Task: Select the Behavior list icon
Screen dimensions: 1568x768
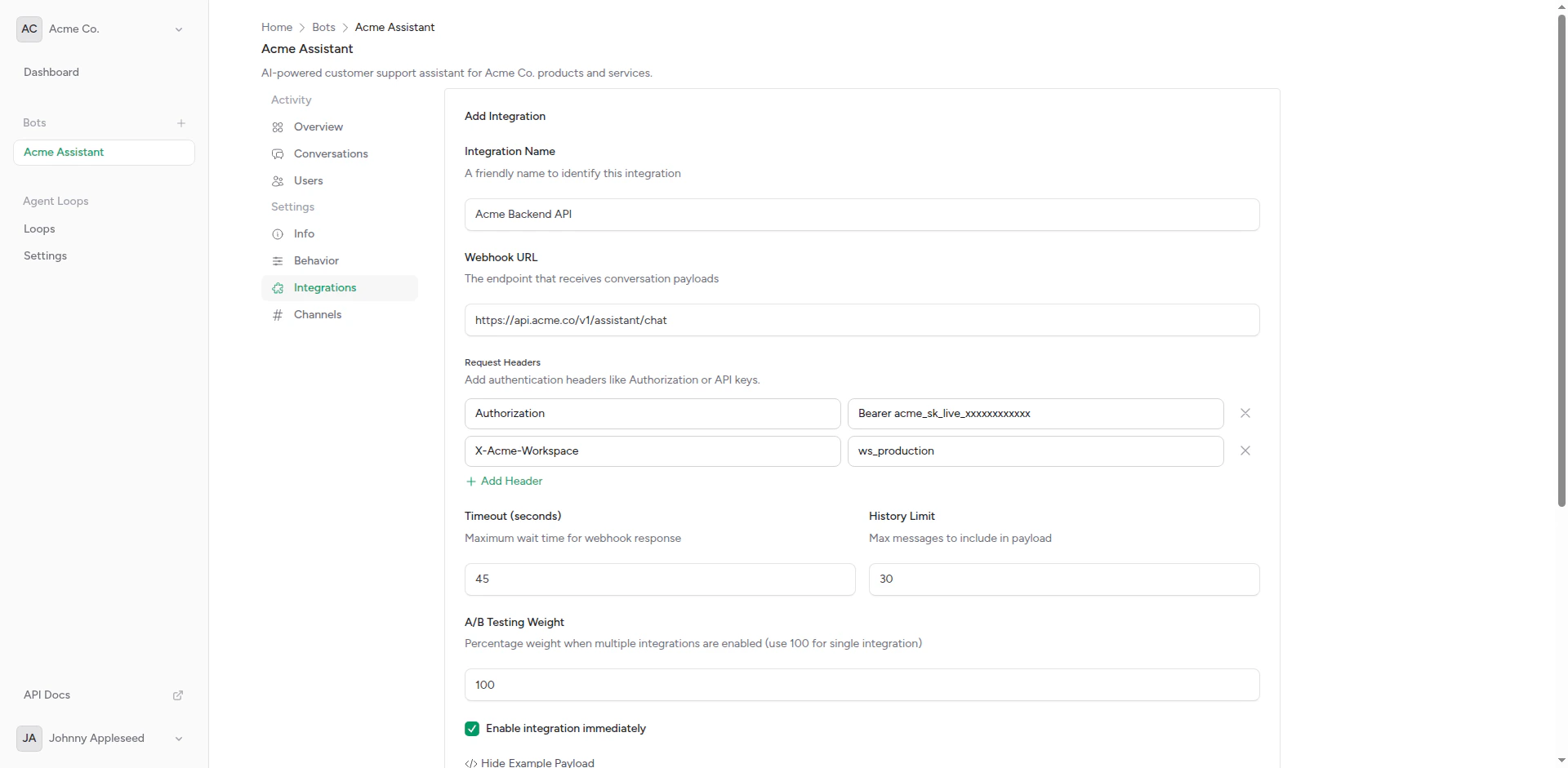Action: (278, 261)
